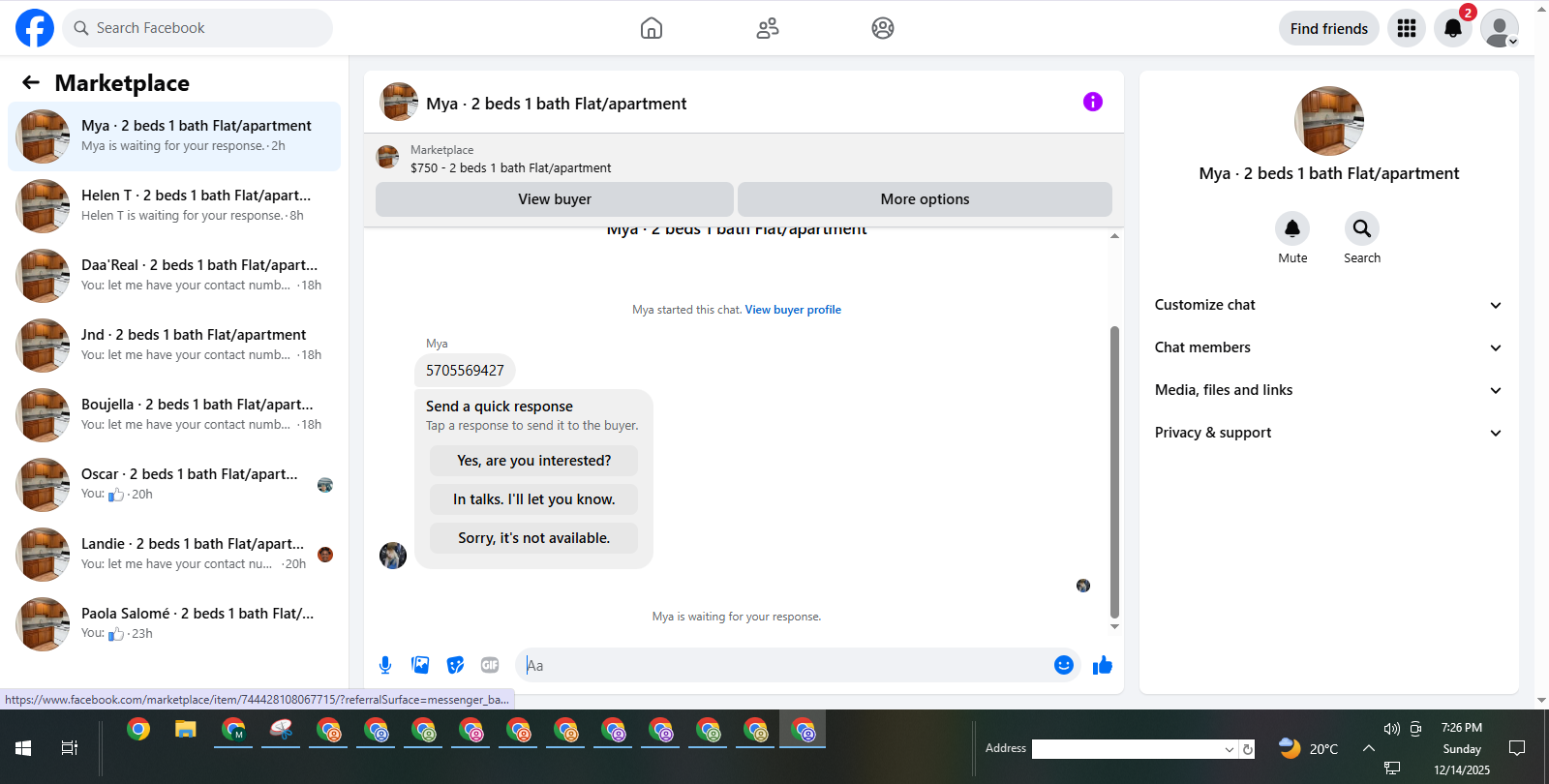Open the Jnd conversation

[x=174, y=346]
